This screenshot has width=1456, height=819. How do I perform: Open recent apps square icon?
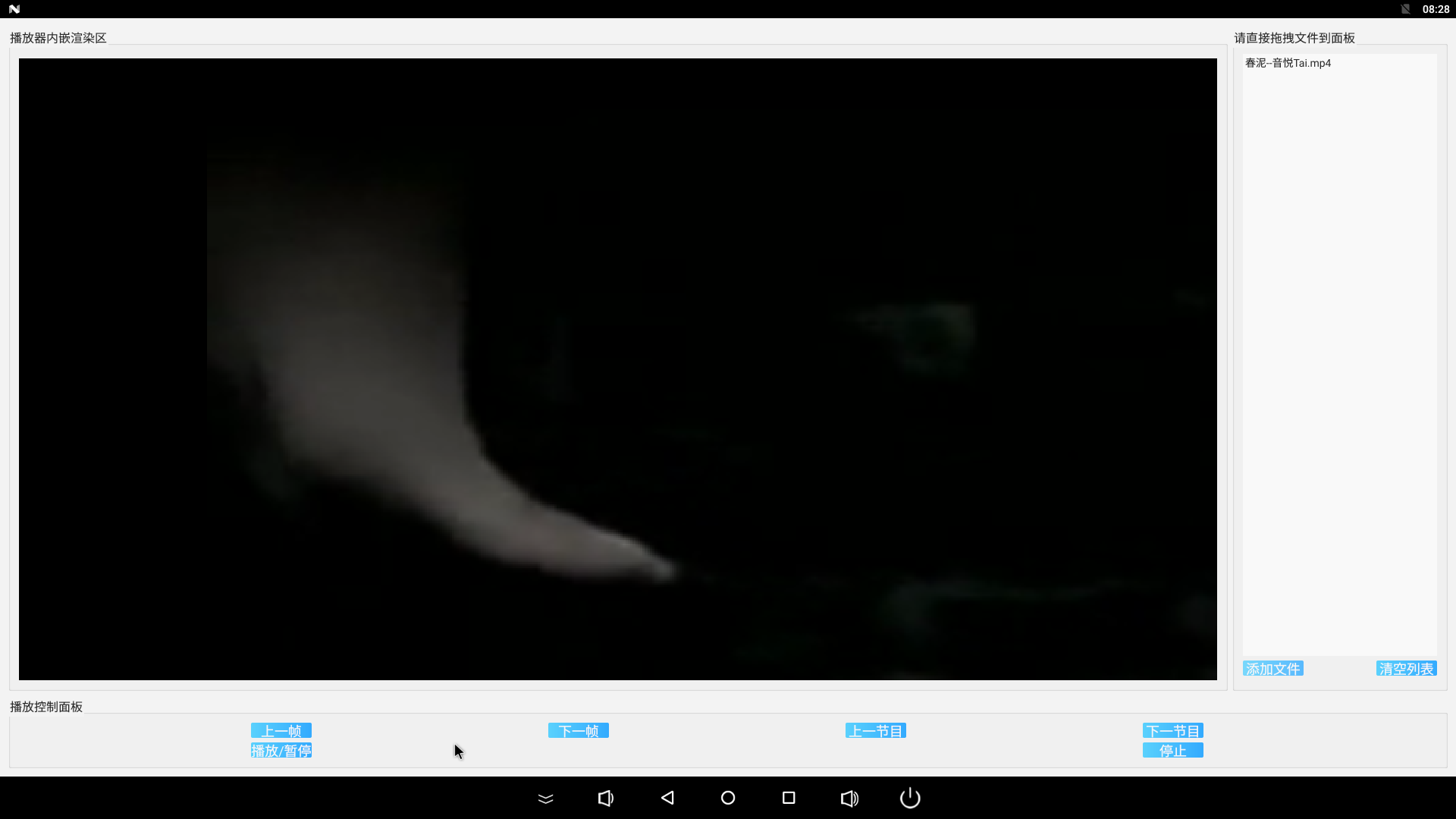click(x=789, y=798)
